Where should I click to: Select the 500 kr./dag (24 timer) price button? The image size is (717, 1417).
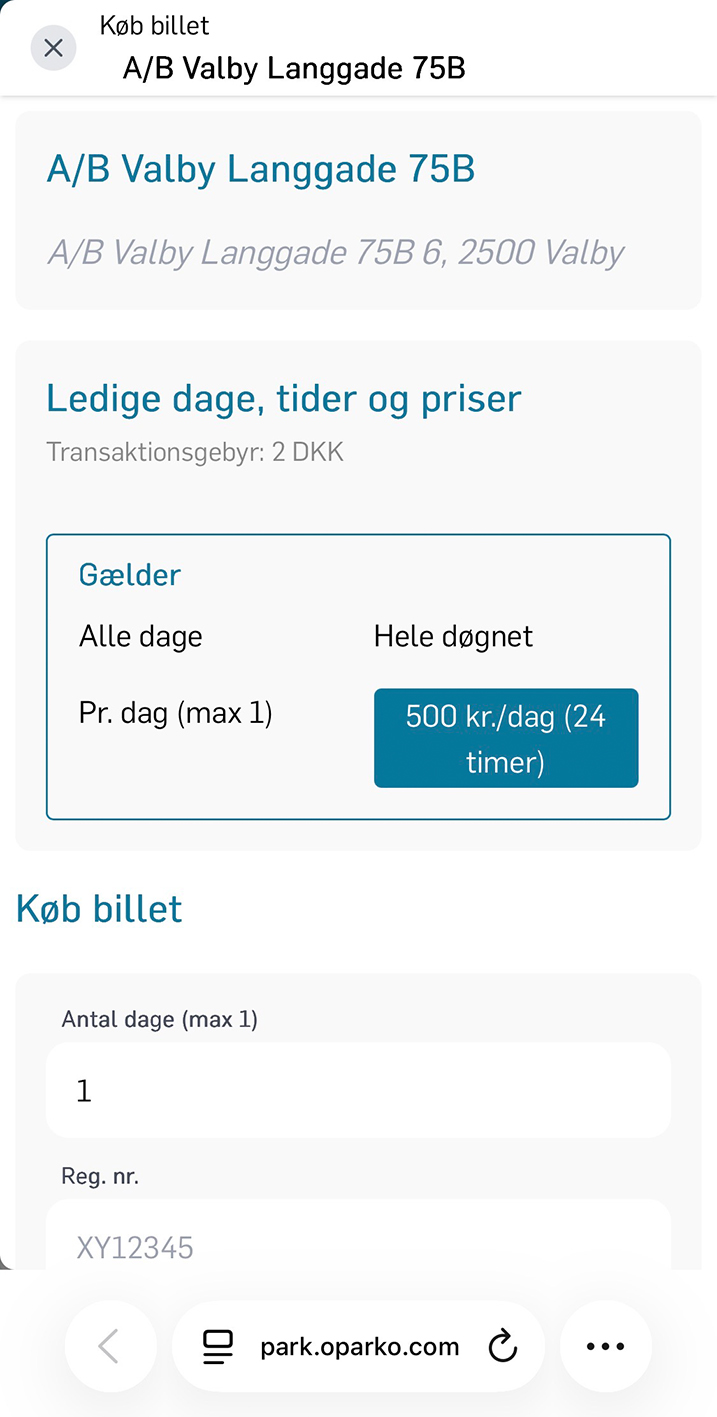(x=505, y=739)
